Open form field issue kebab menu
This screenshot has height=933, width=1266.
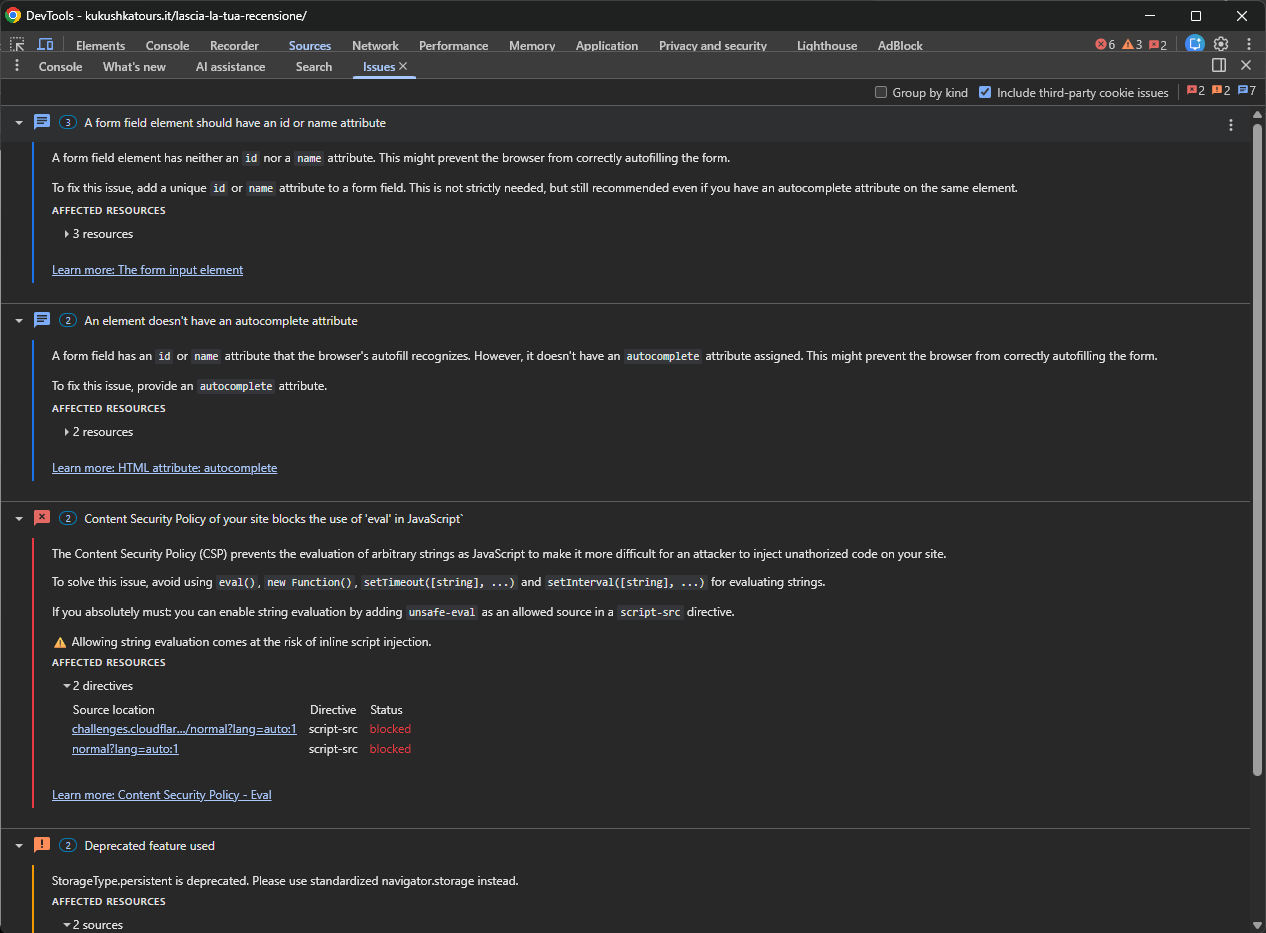pos(1231,125)
